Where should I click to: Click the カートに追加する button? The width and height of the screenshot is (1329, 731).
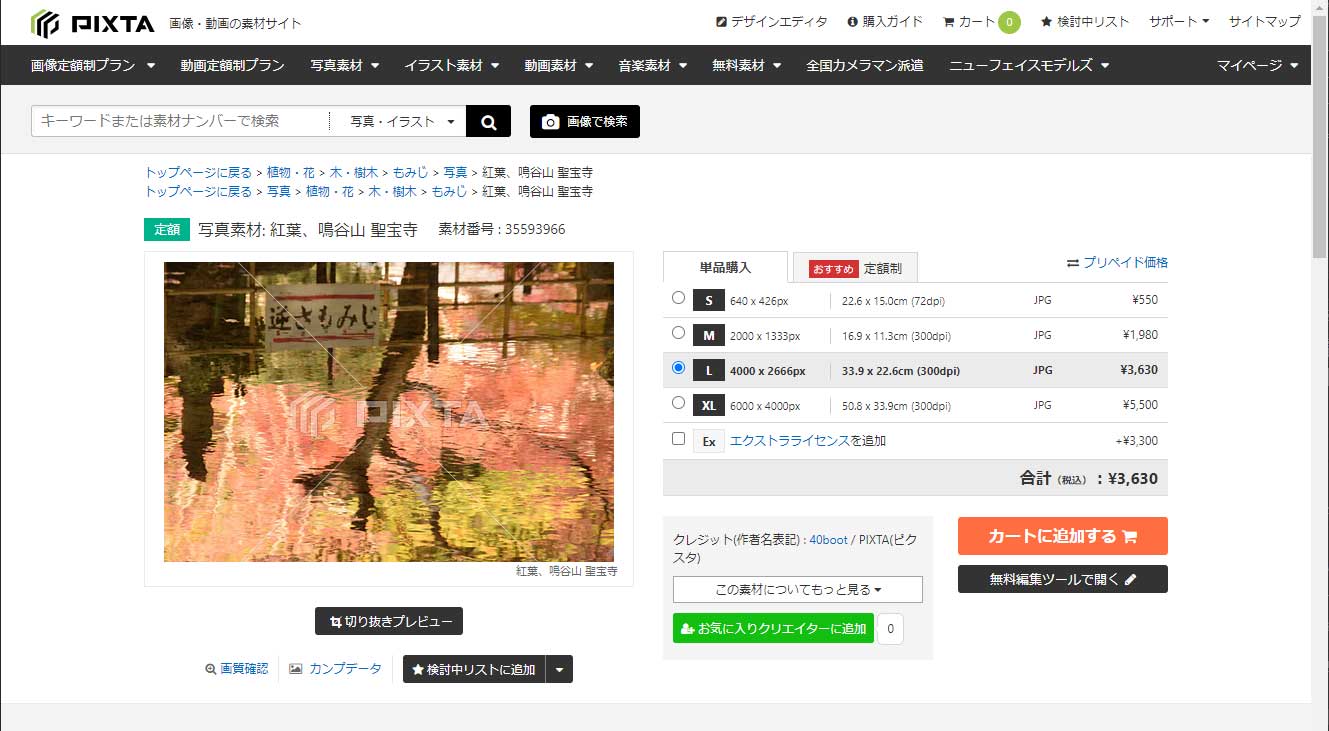1062,536
